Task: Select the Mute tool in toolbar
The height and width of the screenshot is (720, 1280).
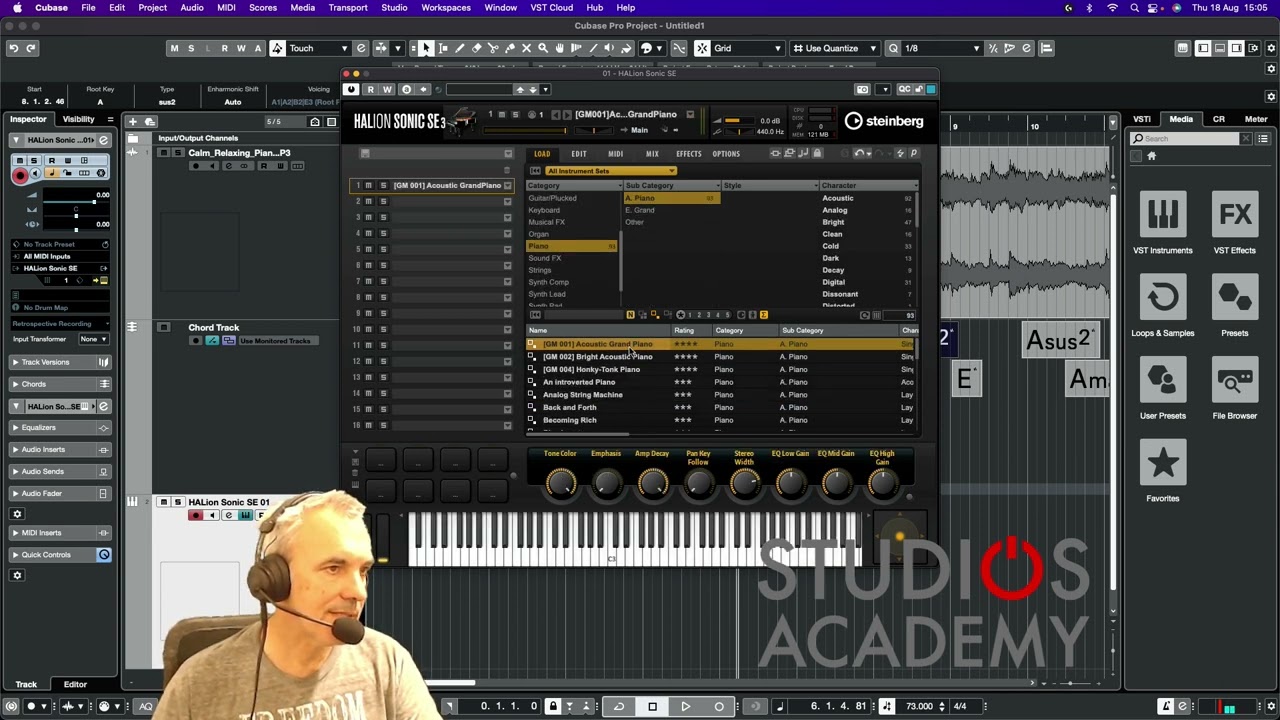Action: tap(526, 48)
